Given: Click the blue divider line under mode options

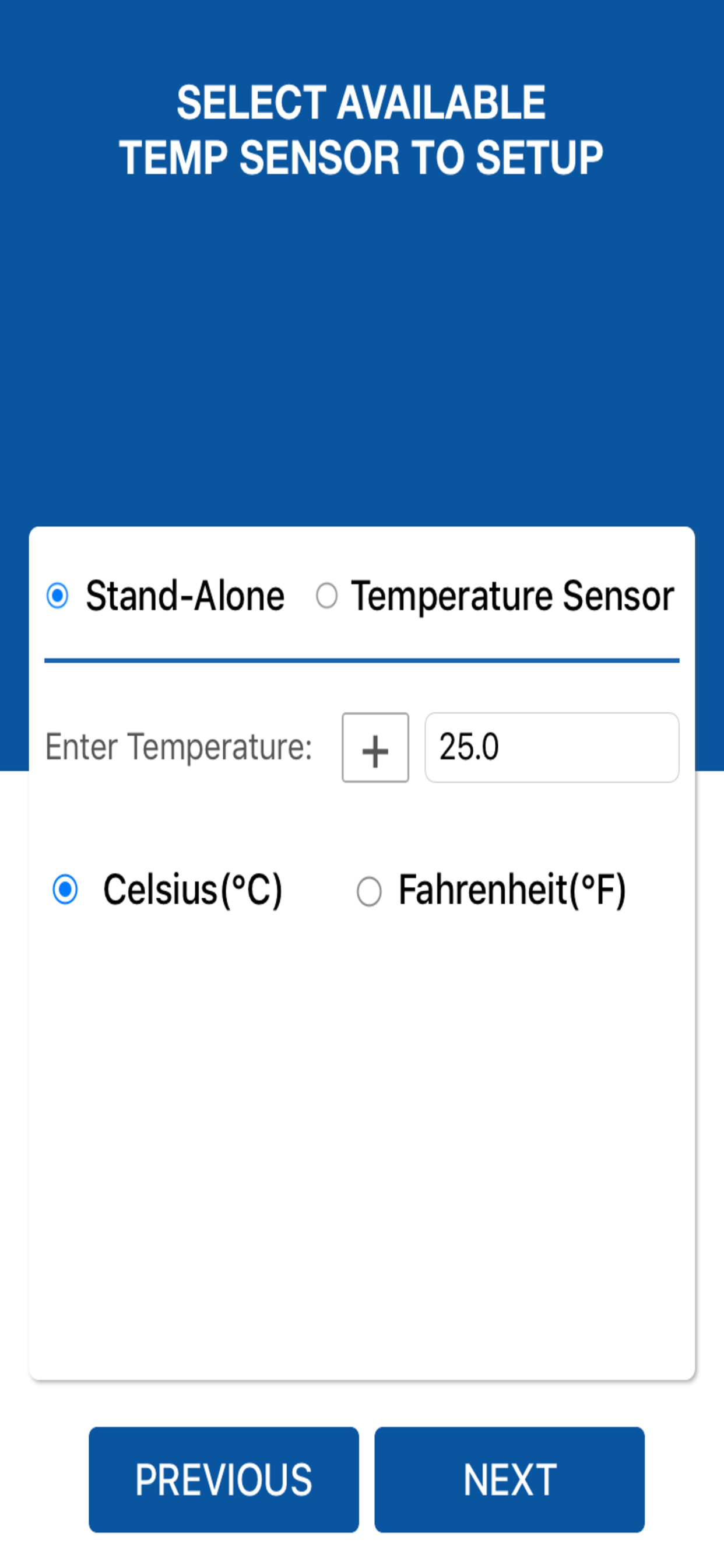Looking at the screenshot, I should click(361, 660).
